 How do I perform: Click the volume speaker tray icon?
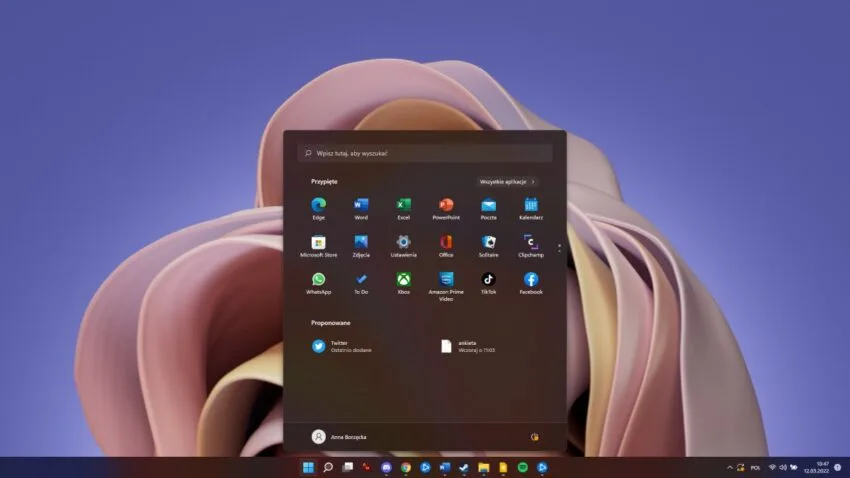(x=783, y=467)
